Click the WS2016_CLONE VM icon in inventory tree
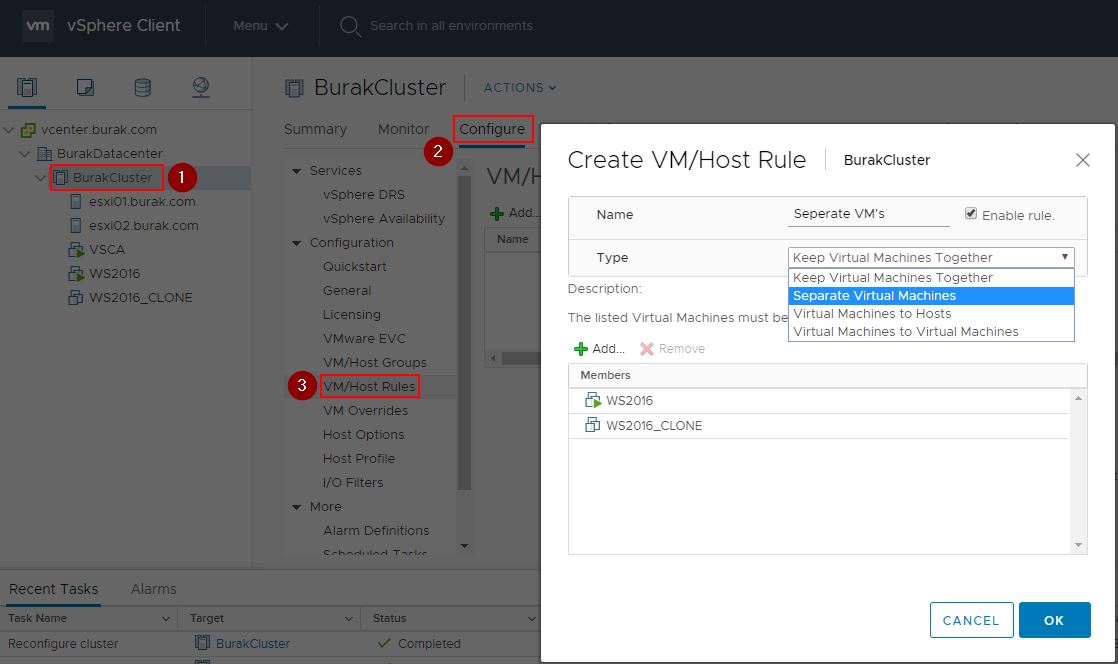 [x=76, y=297]
